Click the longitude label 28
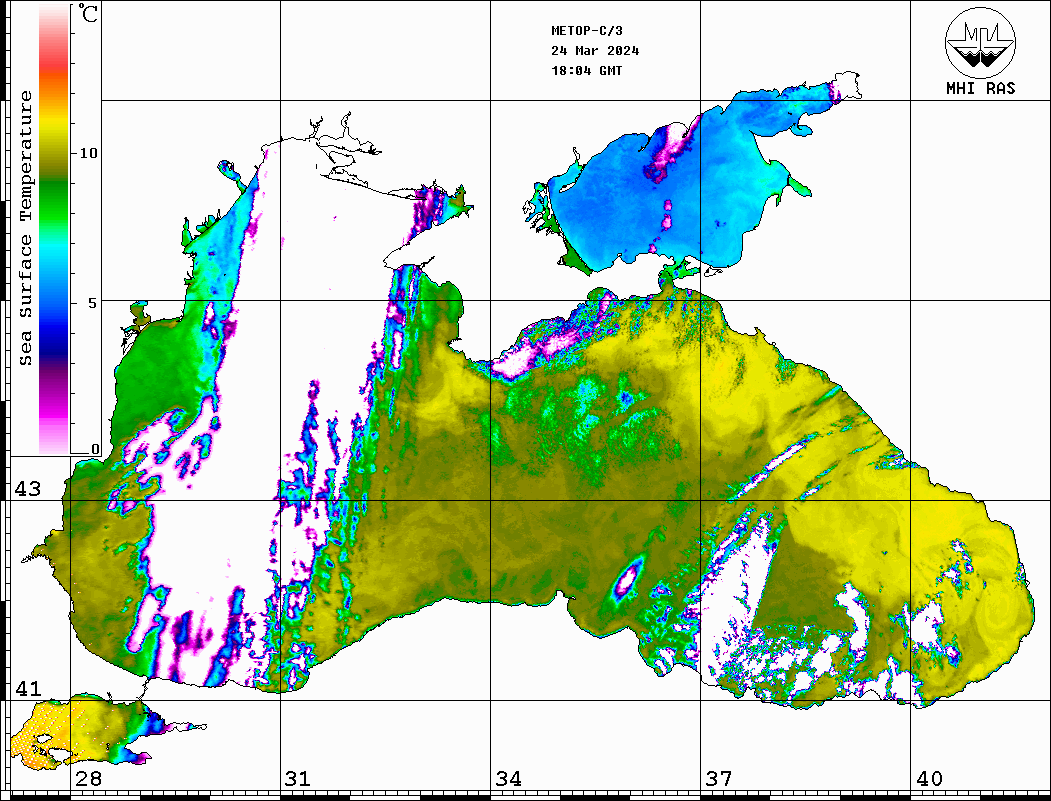The height and width of the screenshot is (801, 1051). (x=88, y=778)
